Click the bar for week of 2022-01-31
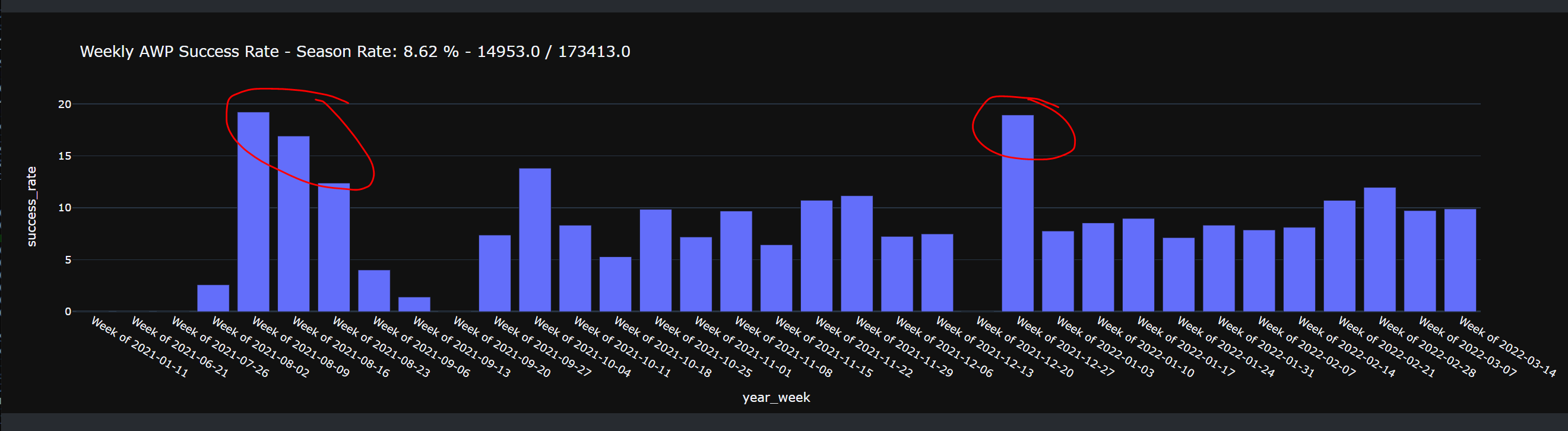This screenshot has height=431, width=1568. pos(1219,268)
